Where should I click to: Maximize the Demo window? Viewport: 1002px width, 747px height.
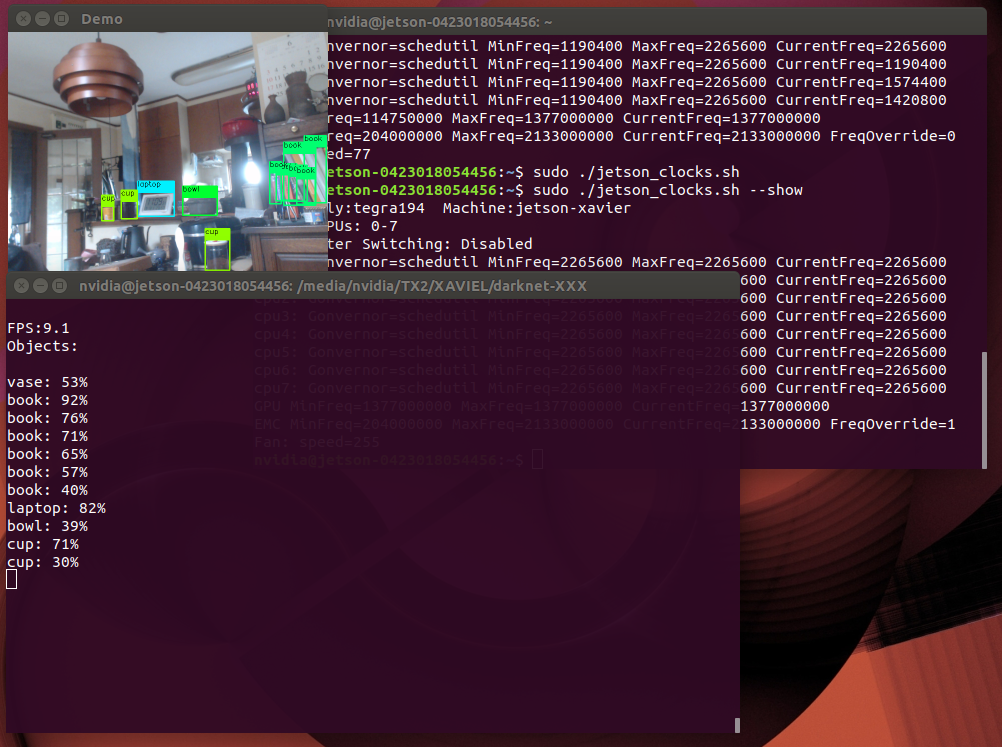[x=61, y=19]
